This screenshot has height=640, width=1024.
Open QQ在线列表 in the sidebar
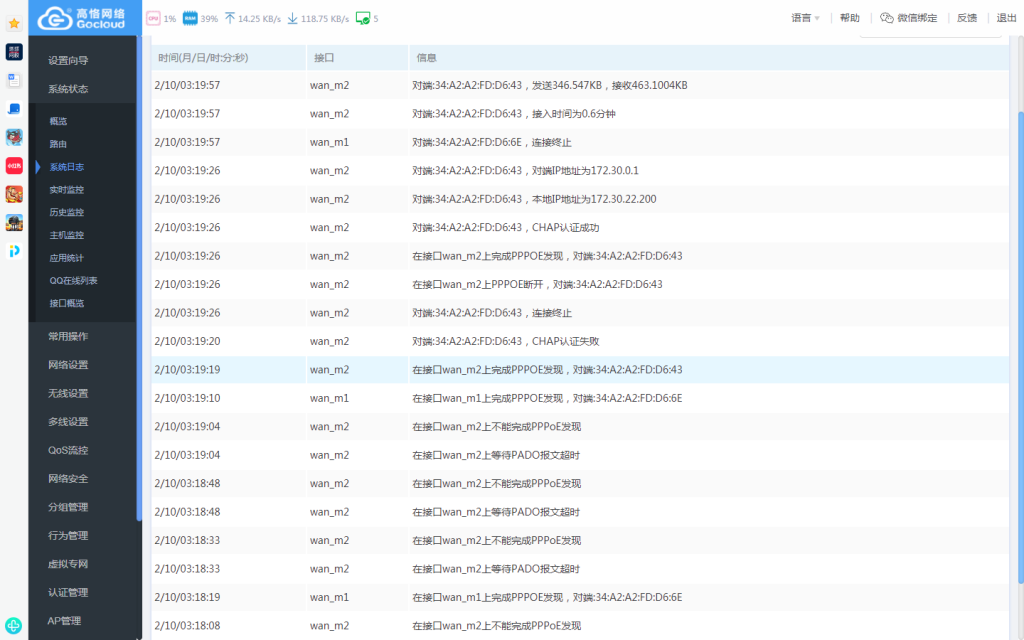[73, 280]
